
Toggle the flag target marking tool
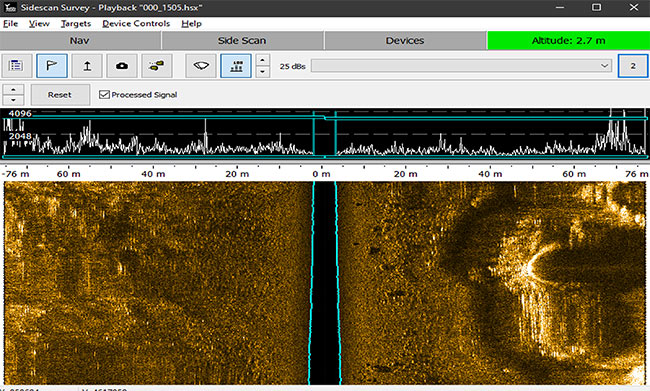[52, 66]
